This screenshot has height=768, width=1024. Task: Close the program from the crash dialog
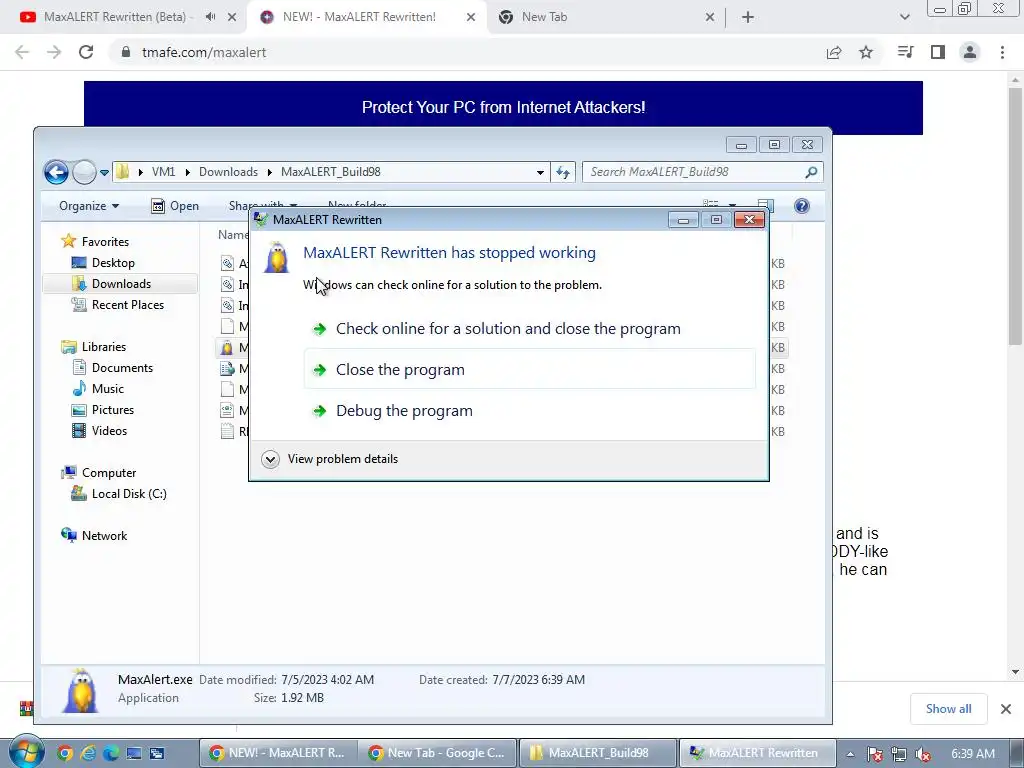pos(530,369)
